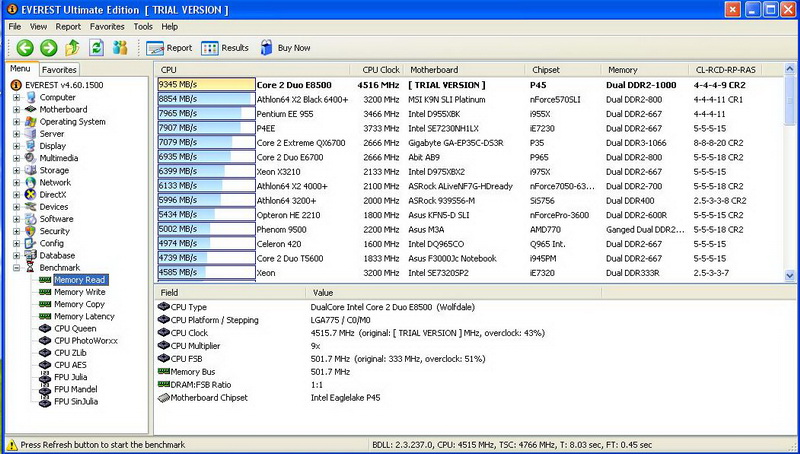Select the Database tree icon
This screenshot has width=800, height=454.
tap(31, 255)
